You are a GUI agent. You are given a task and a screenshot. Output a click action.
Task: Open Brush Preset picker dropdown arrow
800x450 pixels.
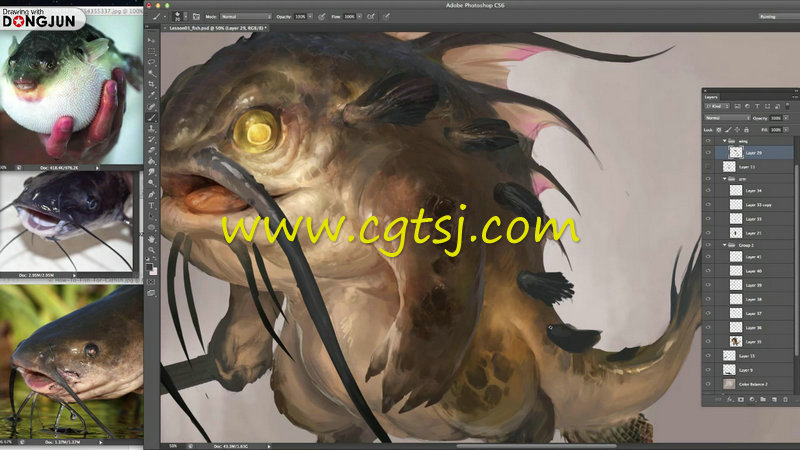coord(186,16)
